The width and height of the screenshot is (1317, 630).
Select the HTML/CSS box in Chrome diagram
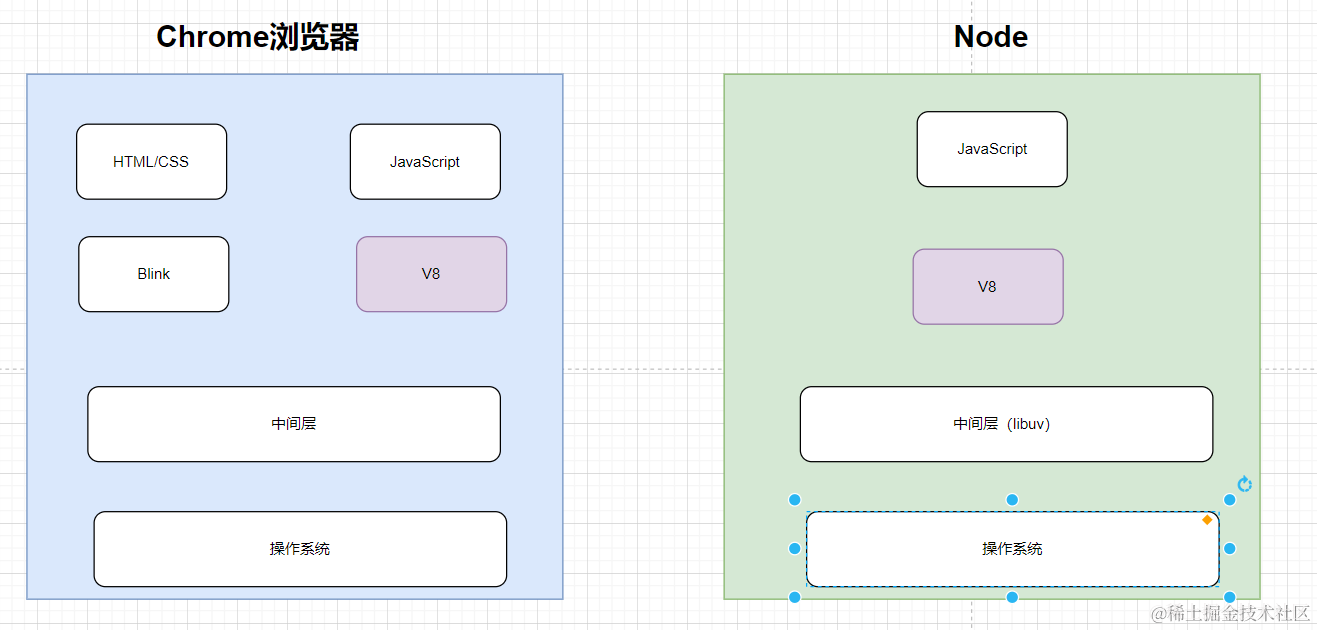[152, 162]
